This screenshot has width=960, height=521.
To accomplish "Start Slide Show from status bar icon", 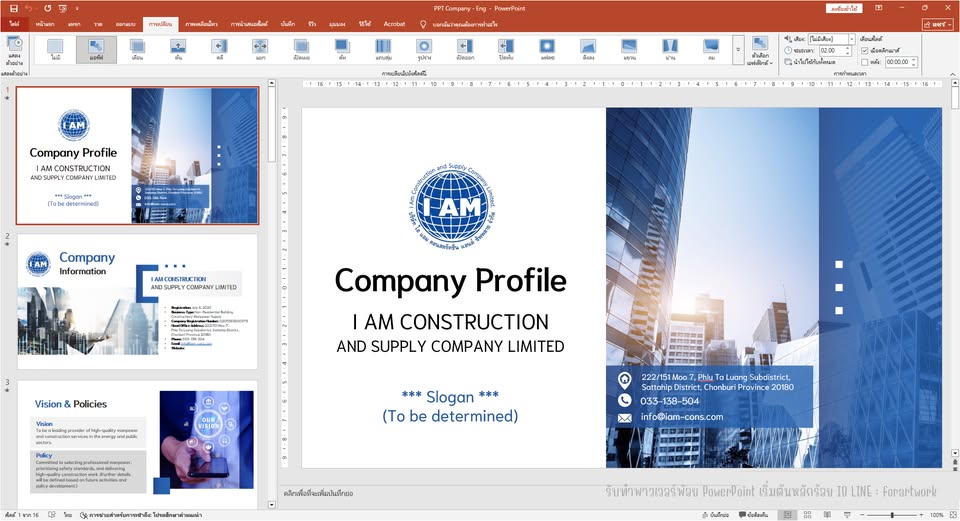I will [847, 515].
